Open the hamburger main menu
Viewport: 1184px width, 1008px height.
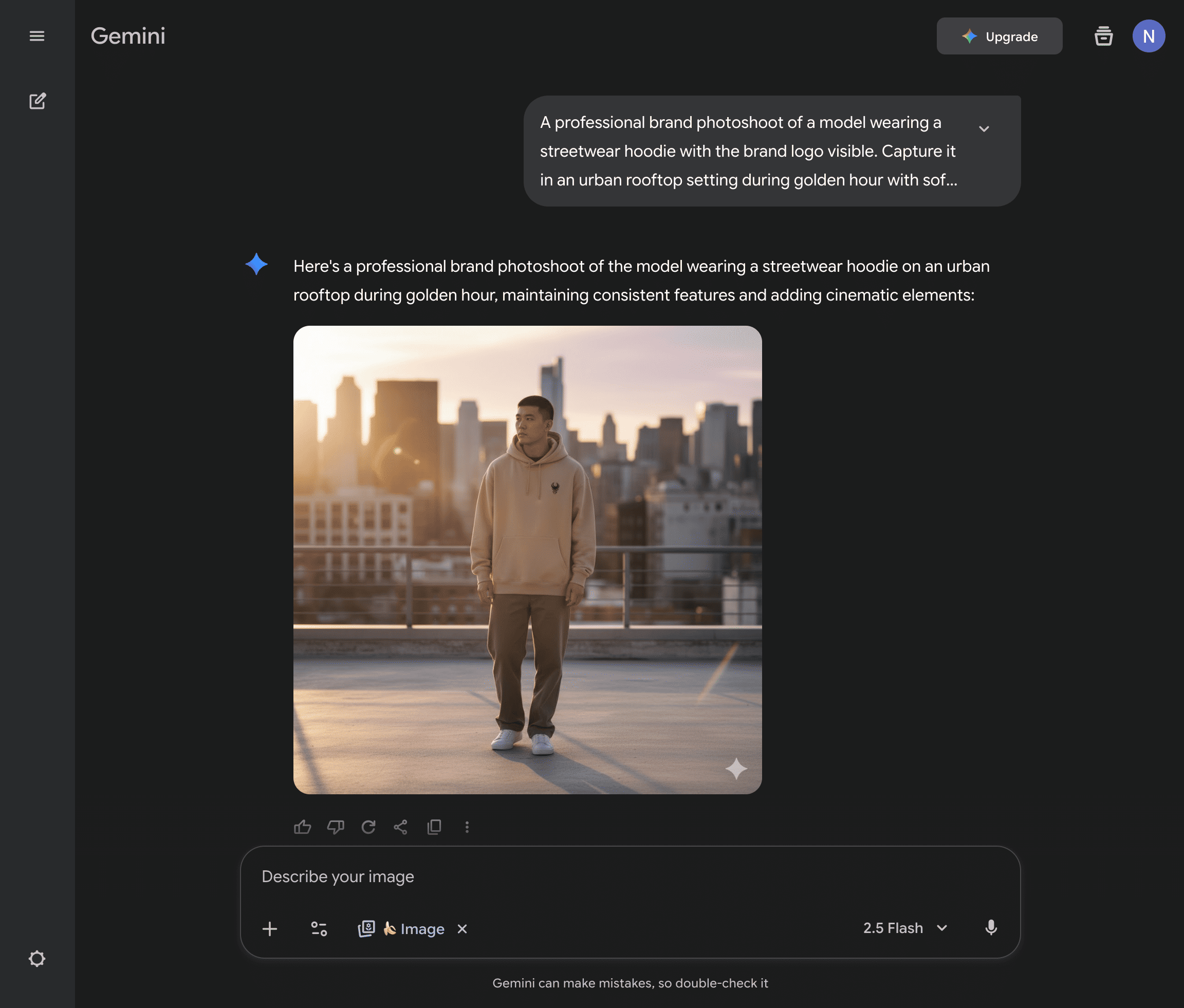(x=37, y=36)
